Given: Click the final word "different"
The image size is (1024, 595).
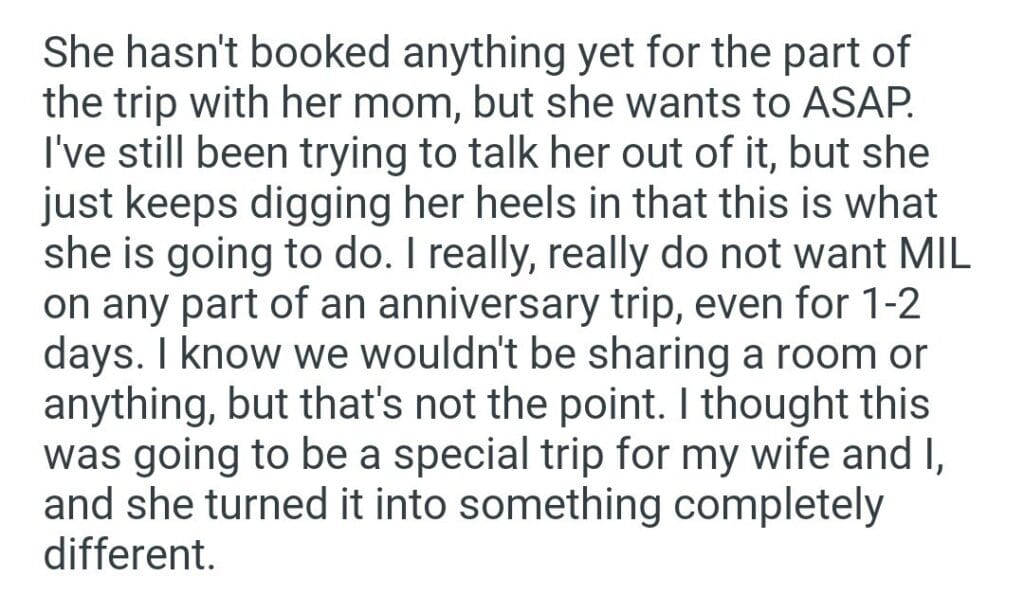Looking at the screenshot, I should 128,549.
